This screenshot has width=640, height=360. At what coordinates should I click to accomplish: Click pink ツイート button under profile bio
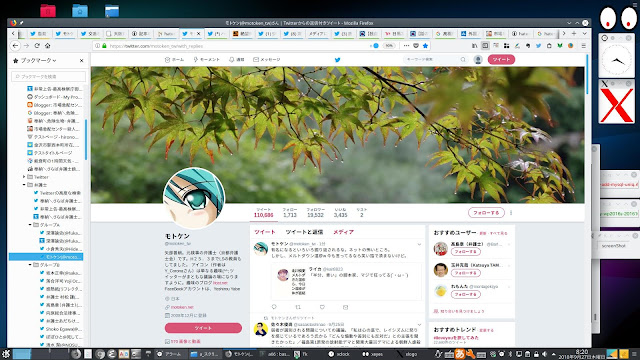point(203,328)
